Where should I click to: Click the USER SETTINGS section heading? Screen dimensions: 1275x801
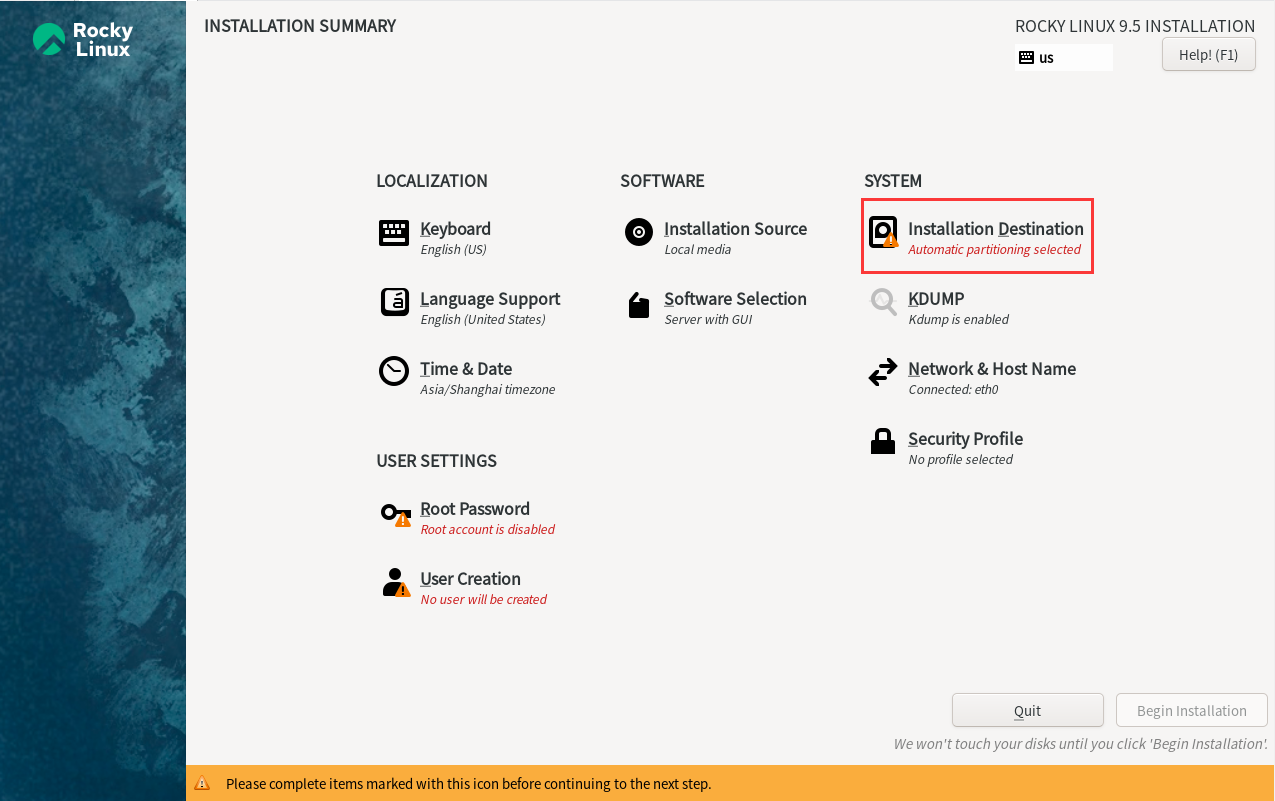click(436, 461)
